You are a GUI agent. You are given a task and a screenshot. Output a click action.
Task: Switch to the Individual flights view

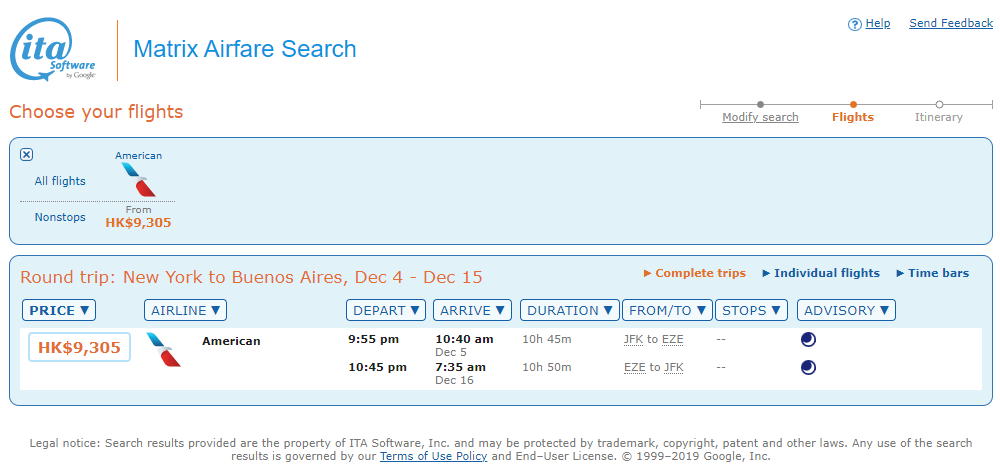pyautogui.click(x=821, y=273)
